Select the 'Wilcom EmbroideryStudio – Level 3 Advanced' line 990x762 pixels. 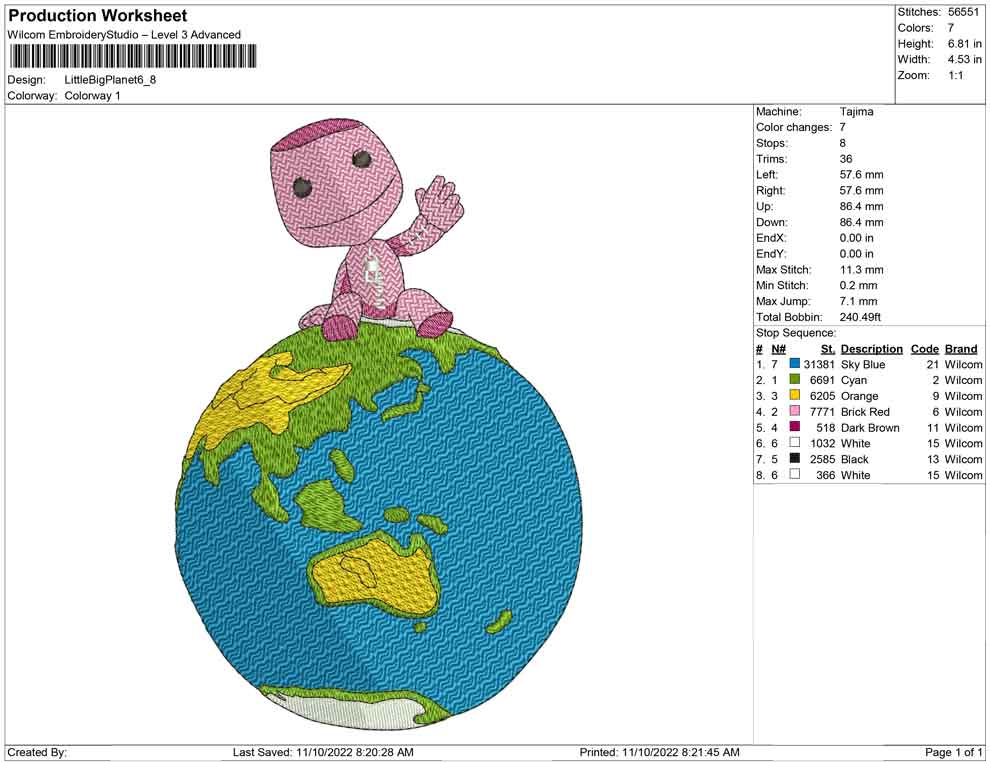[x=124, y=35]
